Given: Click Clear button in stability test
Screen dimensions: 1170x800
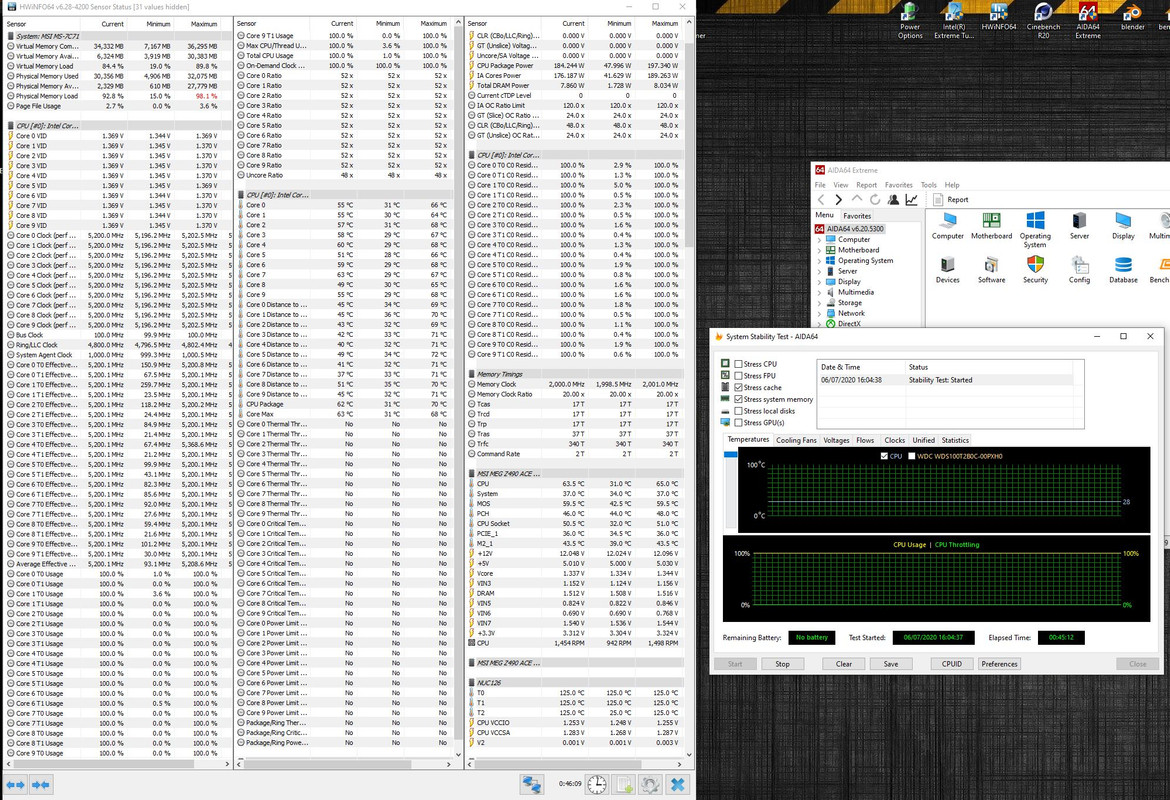Looking at the screenshot, I should pyautogui.click(x=844, y=663).
